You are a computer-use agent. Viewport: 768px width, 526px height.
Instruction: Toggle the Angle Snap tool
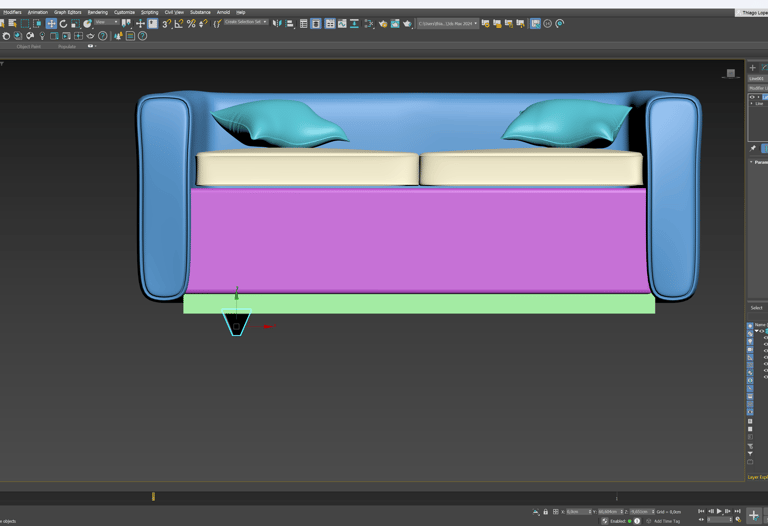pos(179,23)
